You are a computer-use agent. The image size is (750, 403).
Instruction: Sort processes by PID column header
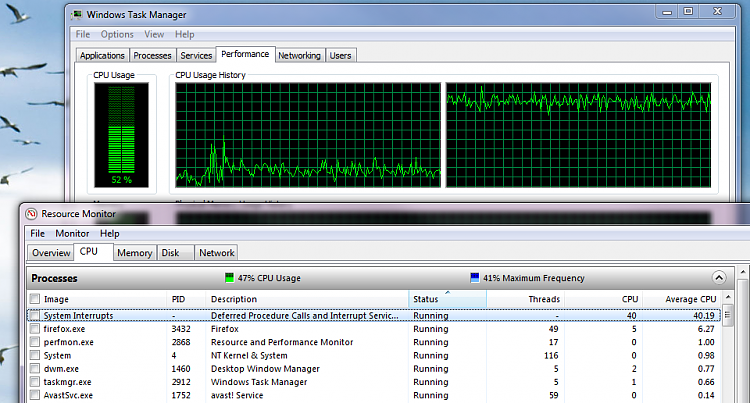186,299
